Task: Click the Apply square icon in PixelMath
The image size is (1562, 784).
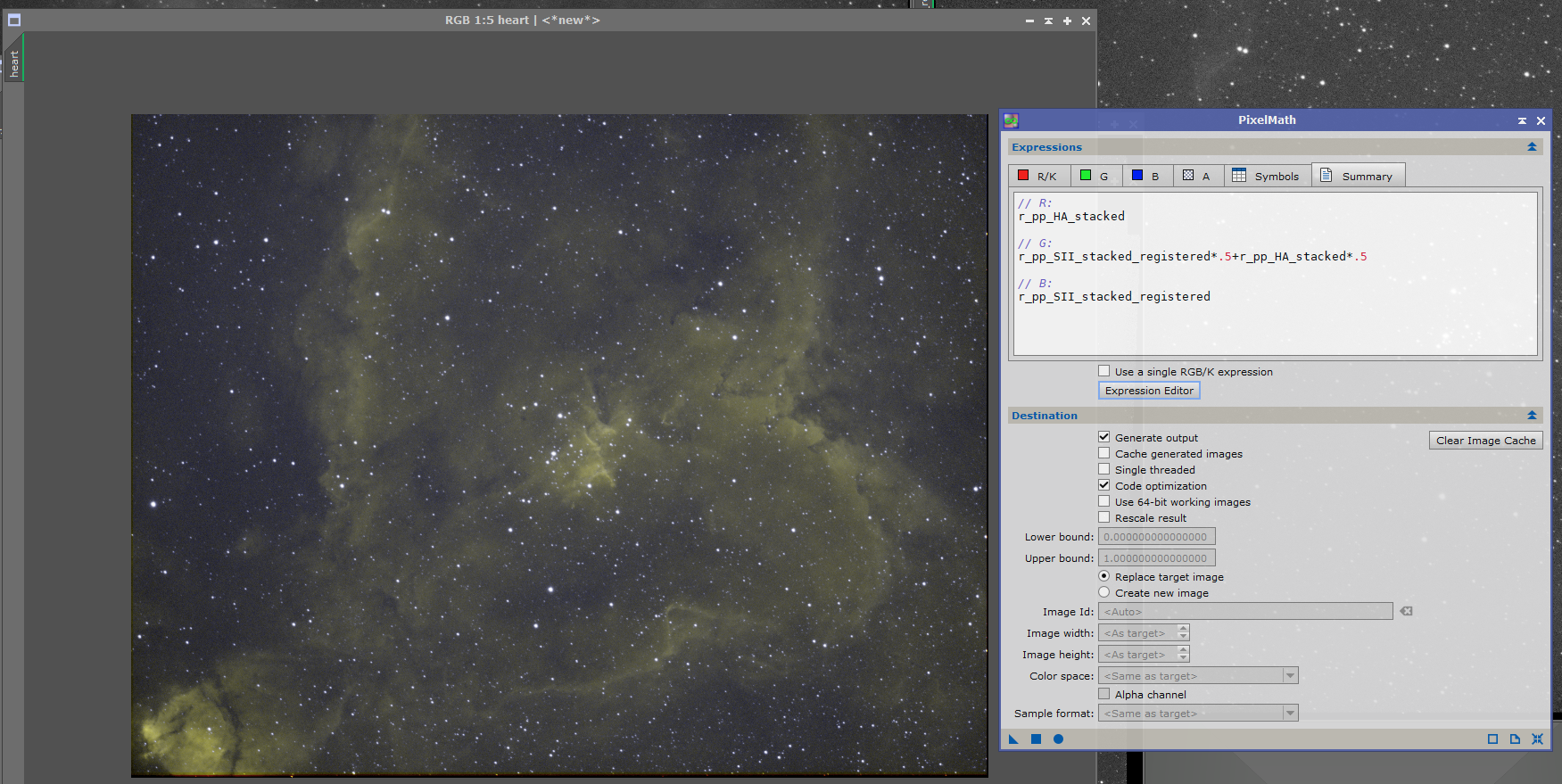Action: [1036, 739]
